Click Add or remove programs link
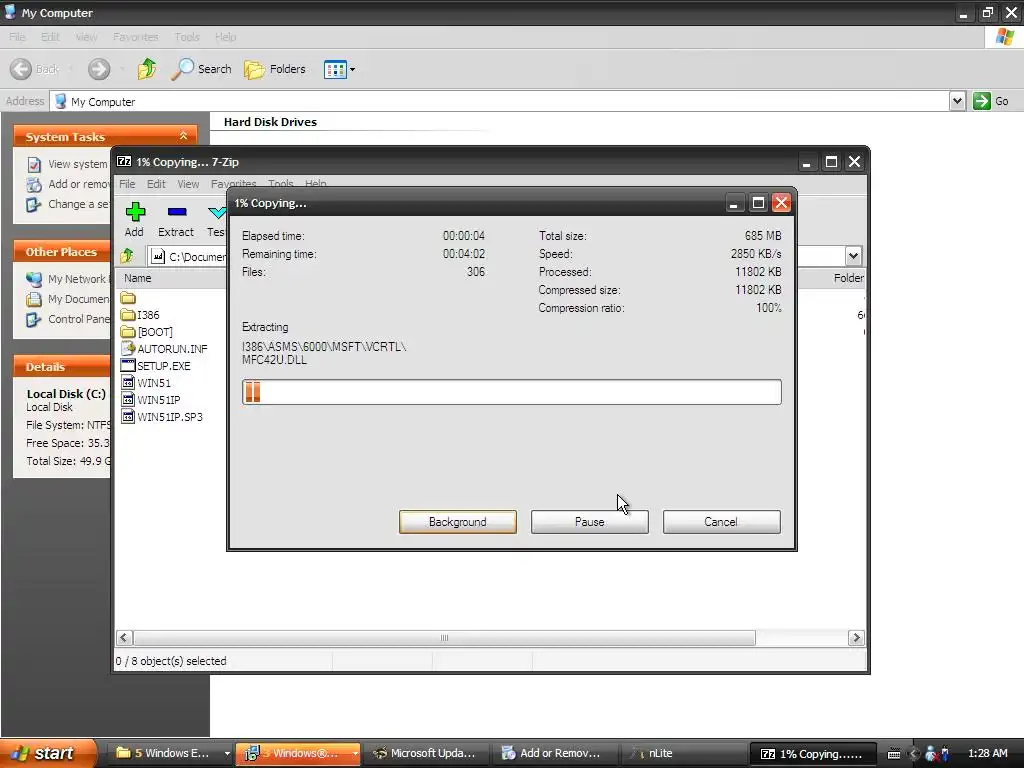Viewport: 1024px width, 768px height. pos(68,184)
